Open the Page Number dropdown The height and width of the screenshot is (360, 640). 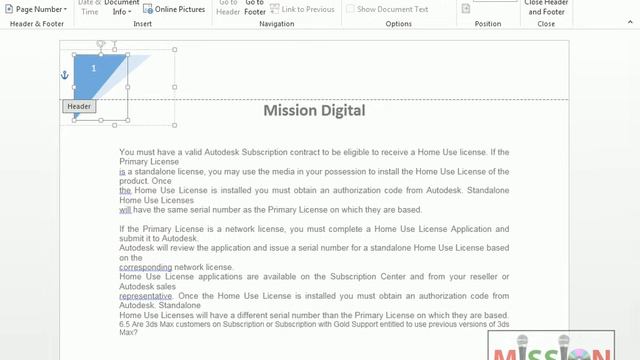tap(36, 9)
